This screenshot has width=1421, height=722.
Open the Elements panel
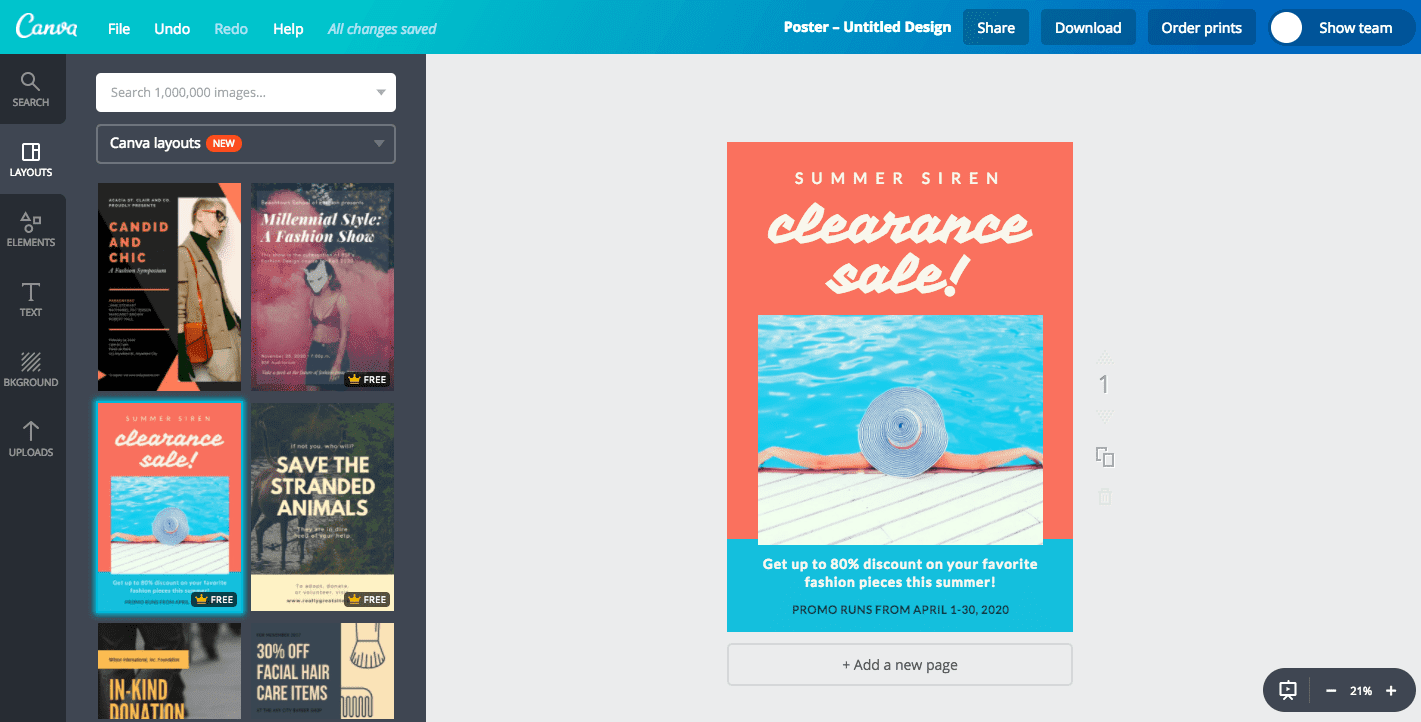click(31, 229)
